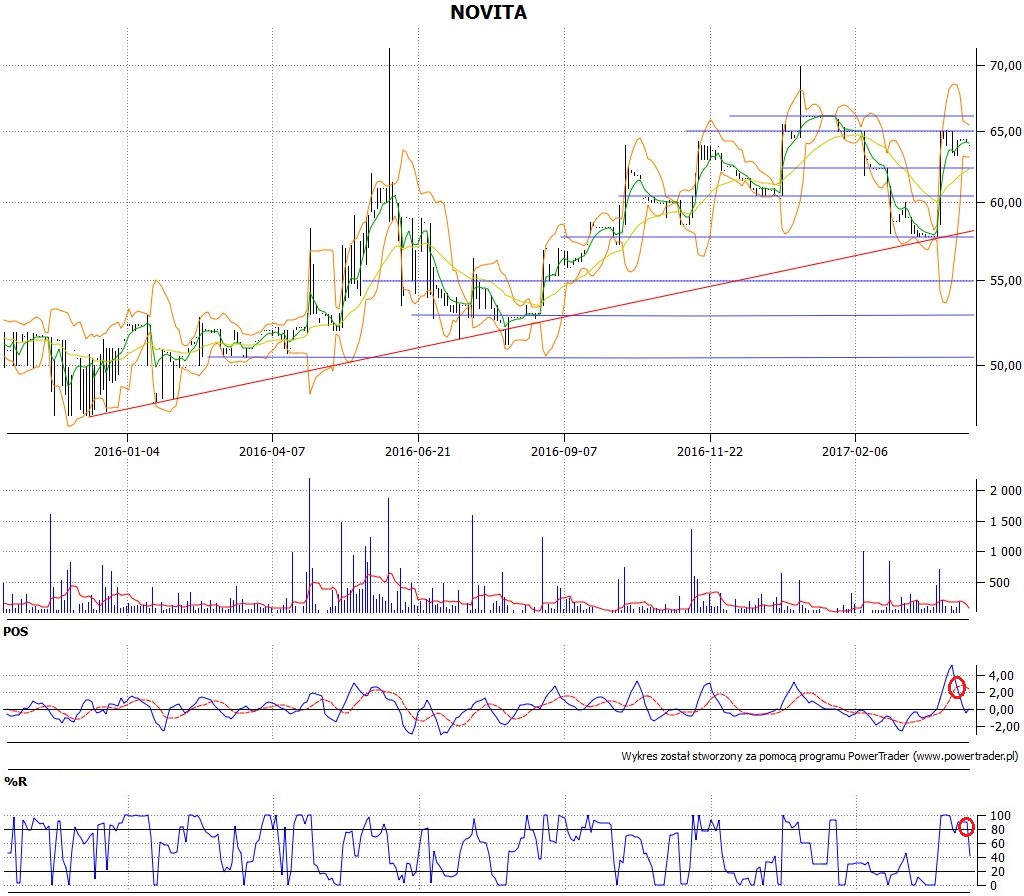Click the 80 value on %R axis
This screenshot has height=896, width=1024.
point(998,830)
